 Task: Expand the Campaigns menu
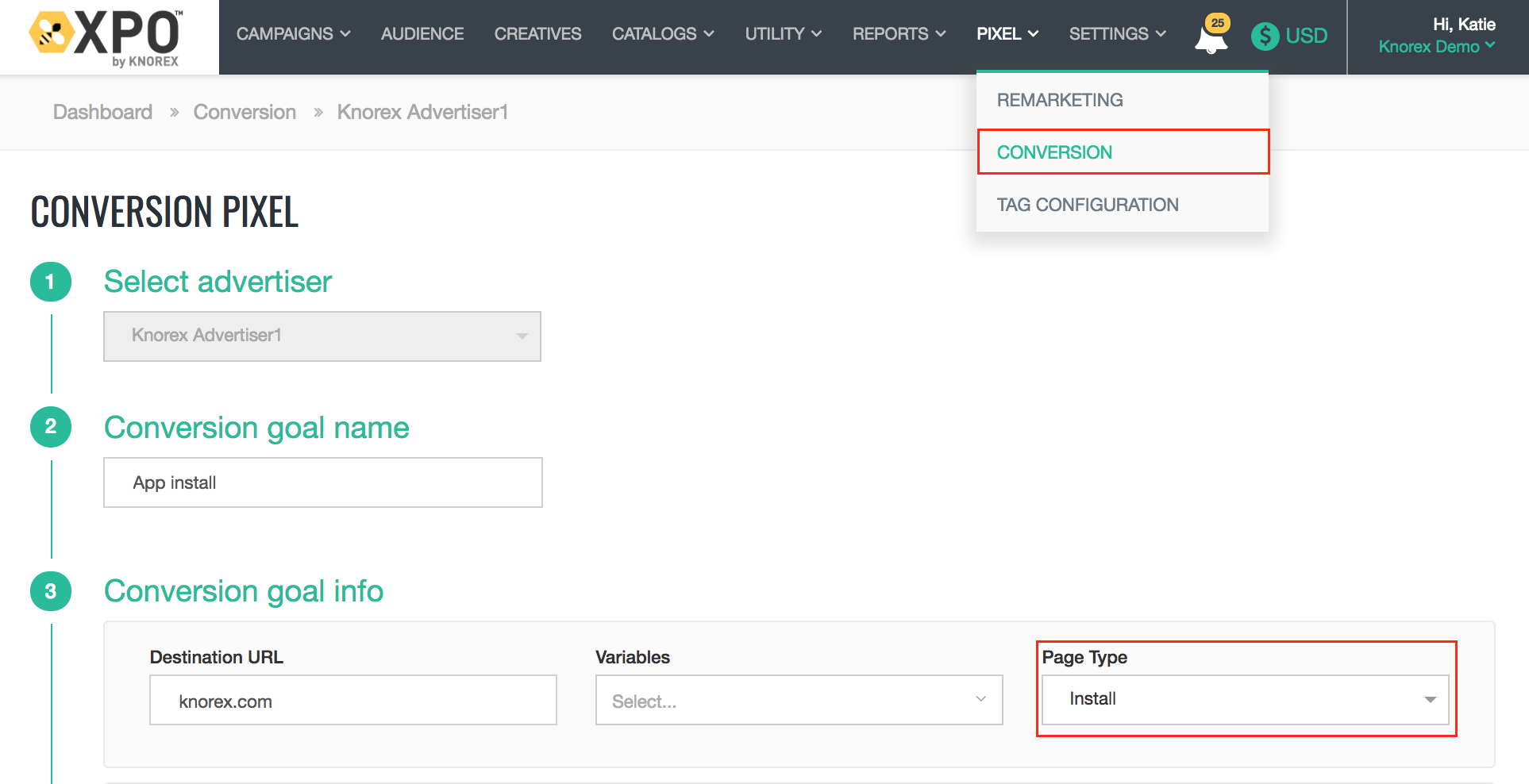pyautogui.click(x=293, y=34)
